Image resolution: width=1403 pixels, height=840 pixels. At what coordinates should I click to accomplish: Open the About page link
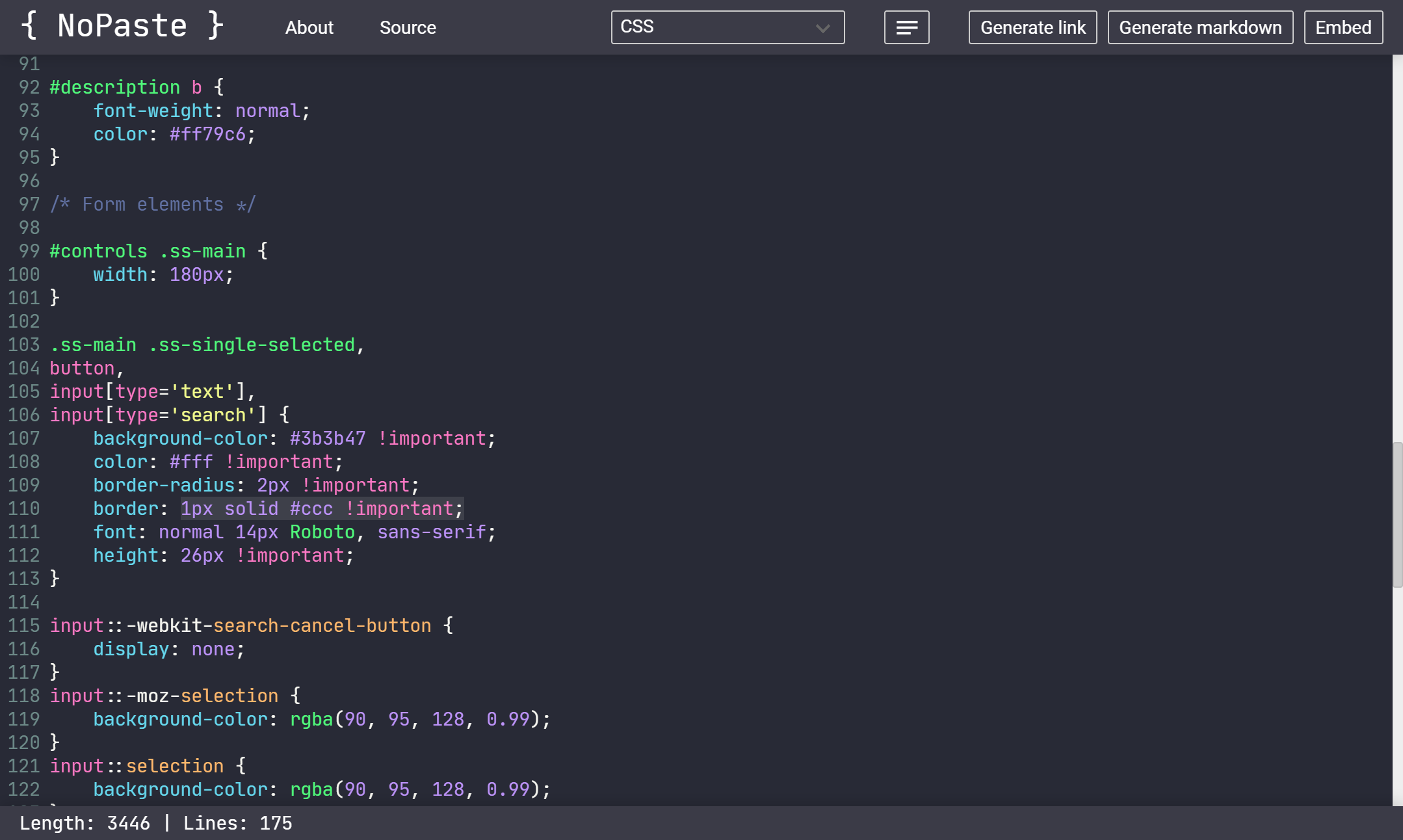pyautogui.click(x=309, y=27)
